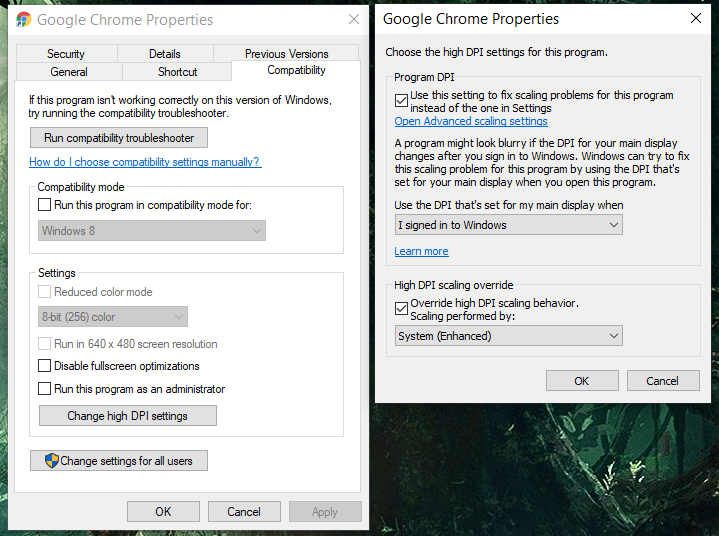Click the 'Program DPI' group label
Image resolution: width=719 pixels, height=536 pixels.
(424, 77)
